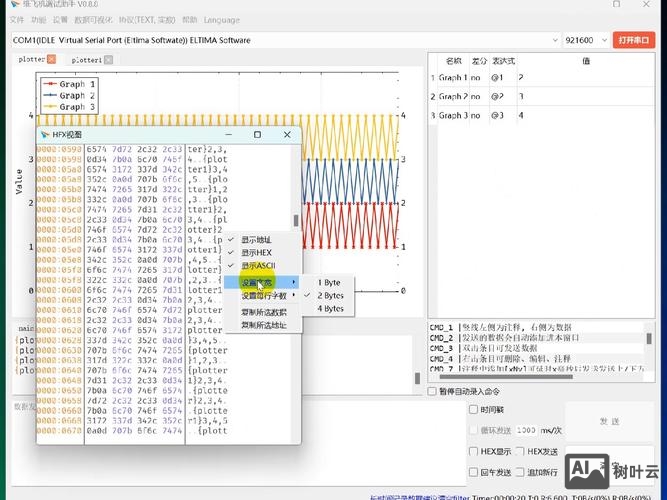Expand the 设置每行字数 submenu
667x500 pixels.
point(265,296)
